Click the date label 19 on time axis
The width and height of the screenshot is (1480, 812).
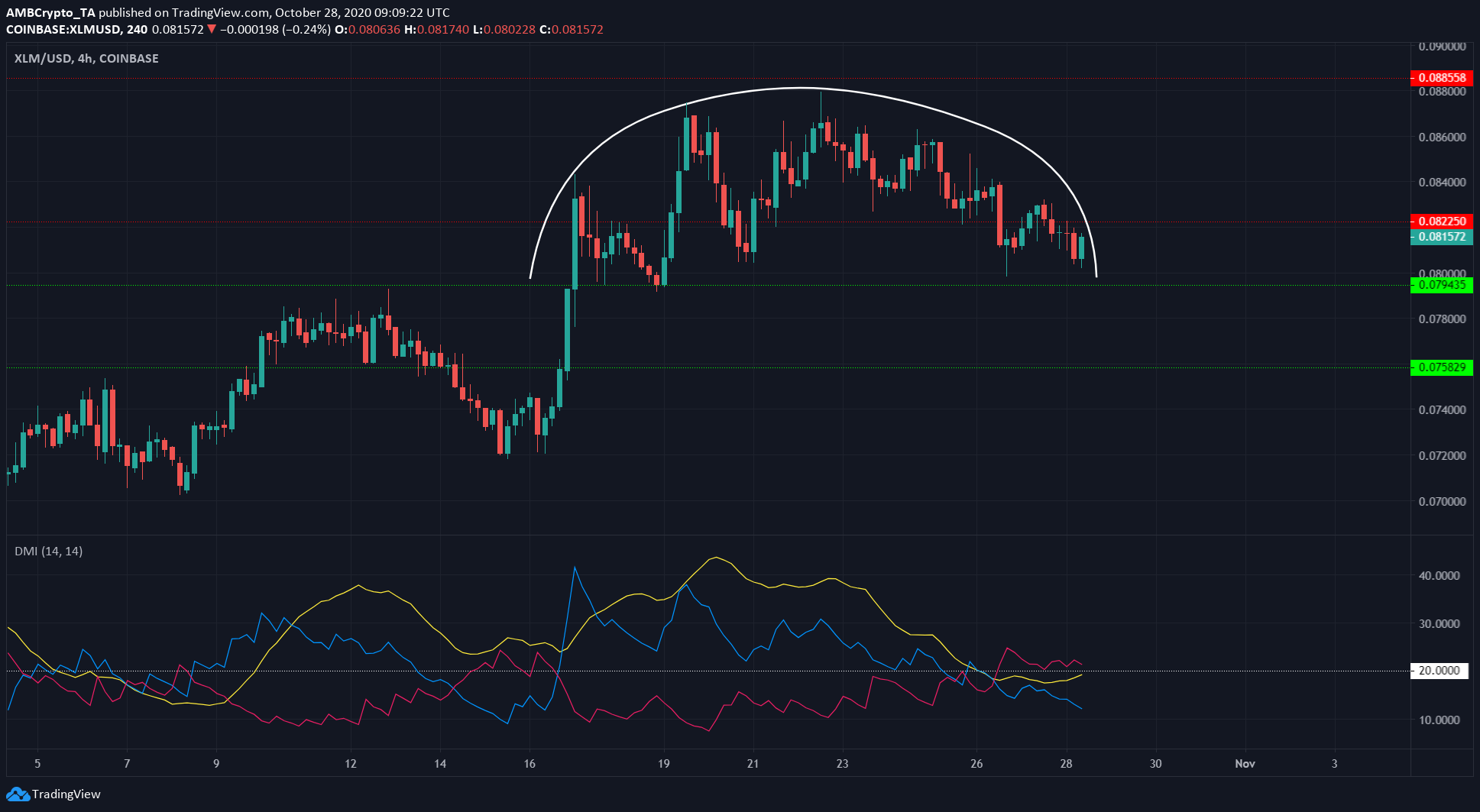pyautogui.click(x=663, y=764)
